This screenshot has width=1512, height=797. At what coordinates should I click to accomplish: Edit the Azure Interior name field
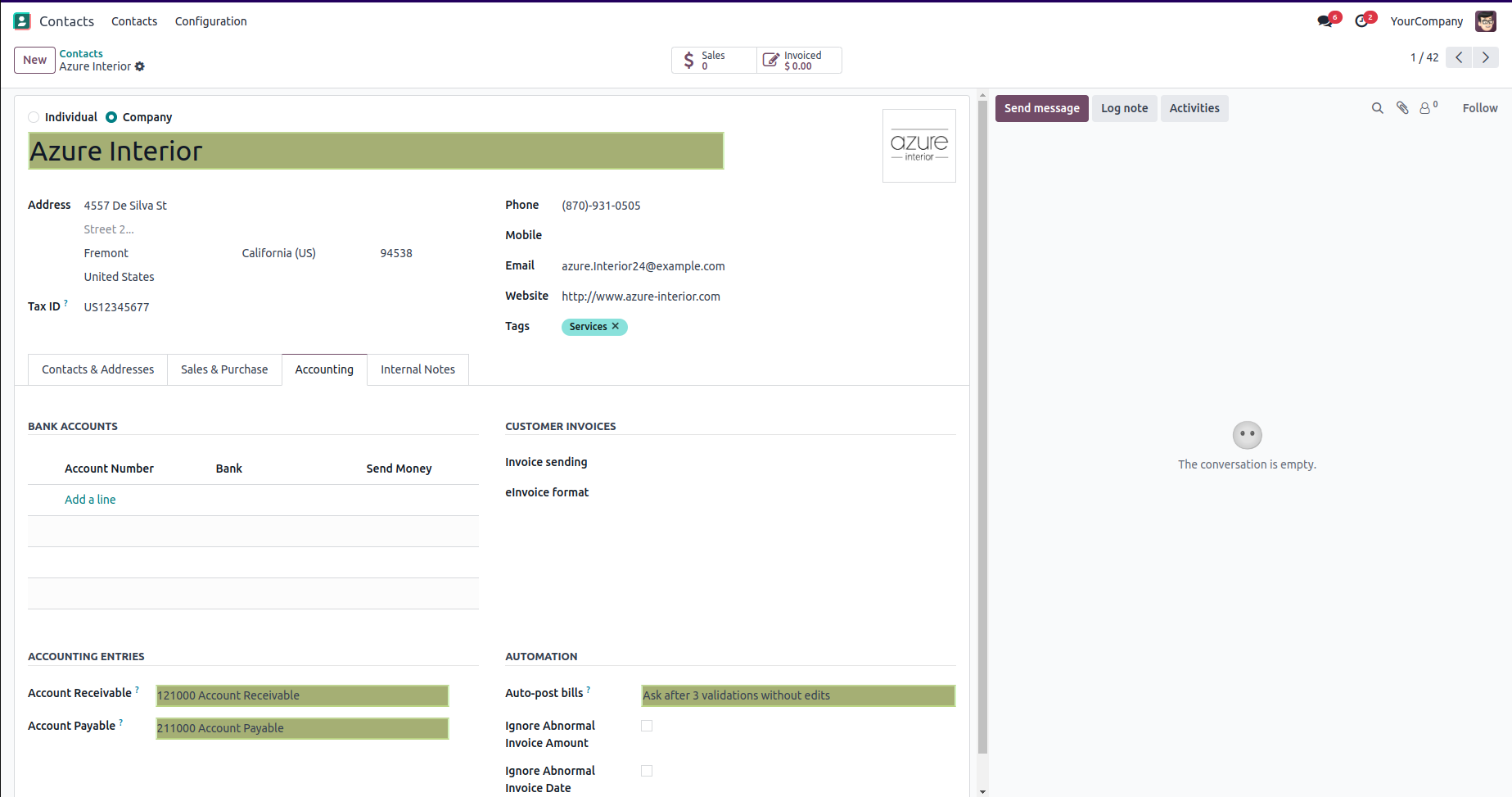[x=376, y=151]
